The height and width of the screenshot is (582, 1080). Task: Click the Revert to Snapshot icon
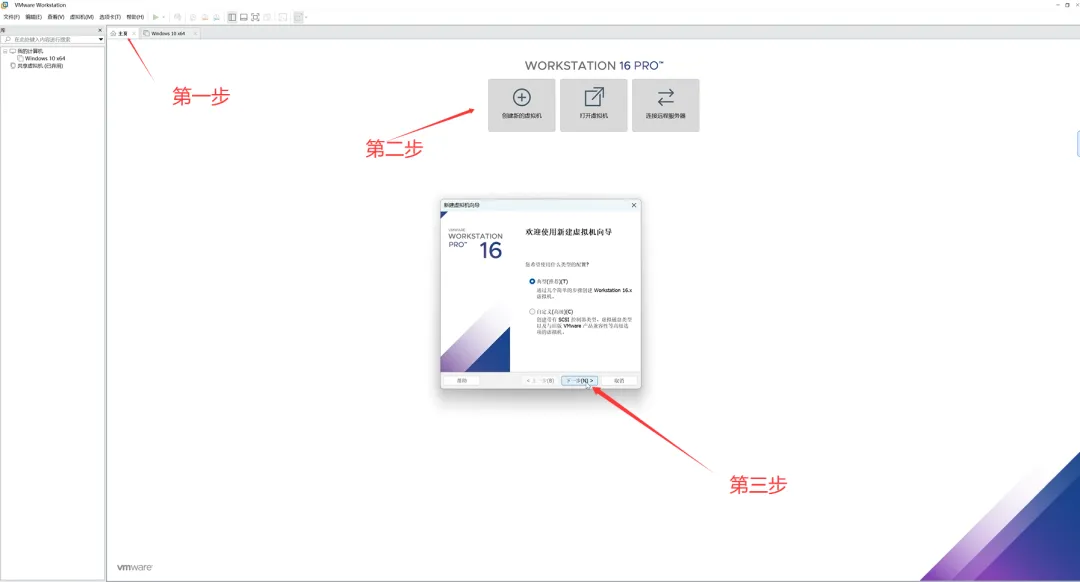pyautogui.click(x=205, y=17)
